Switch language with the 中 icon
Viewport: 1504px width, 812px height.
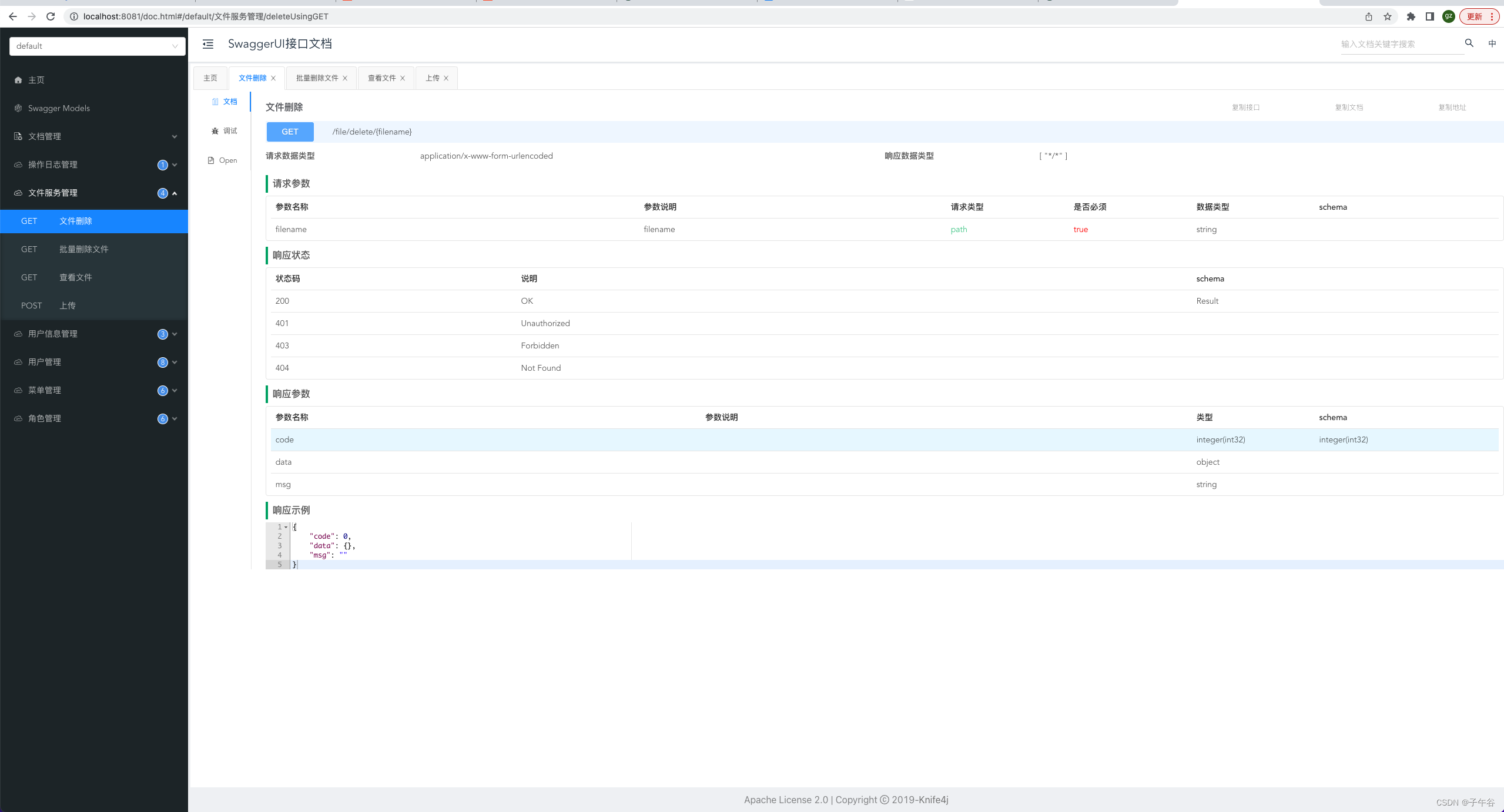click(x=1492, y=43)
